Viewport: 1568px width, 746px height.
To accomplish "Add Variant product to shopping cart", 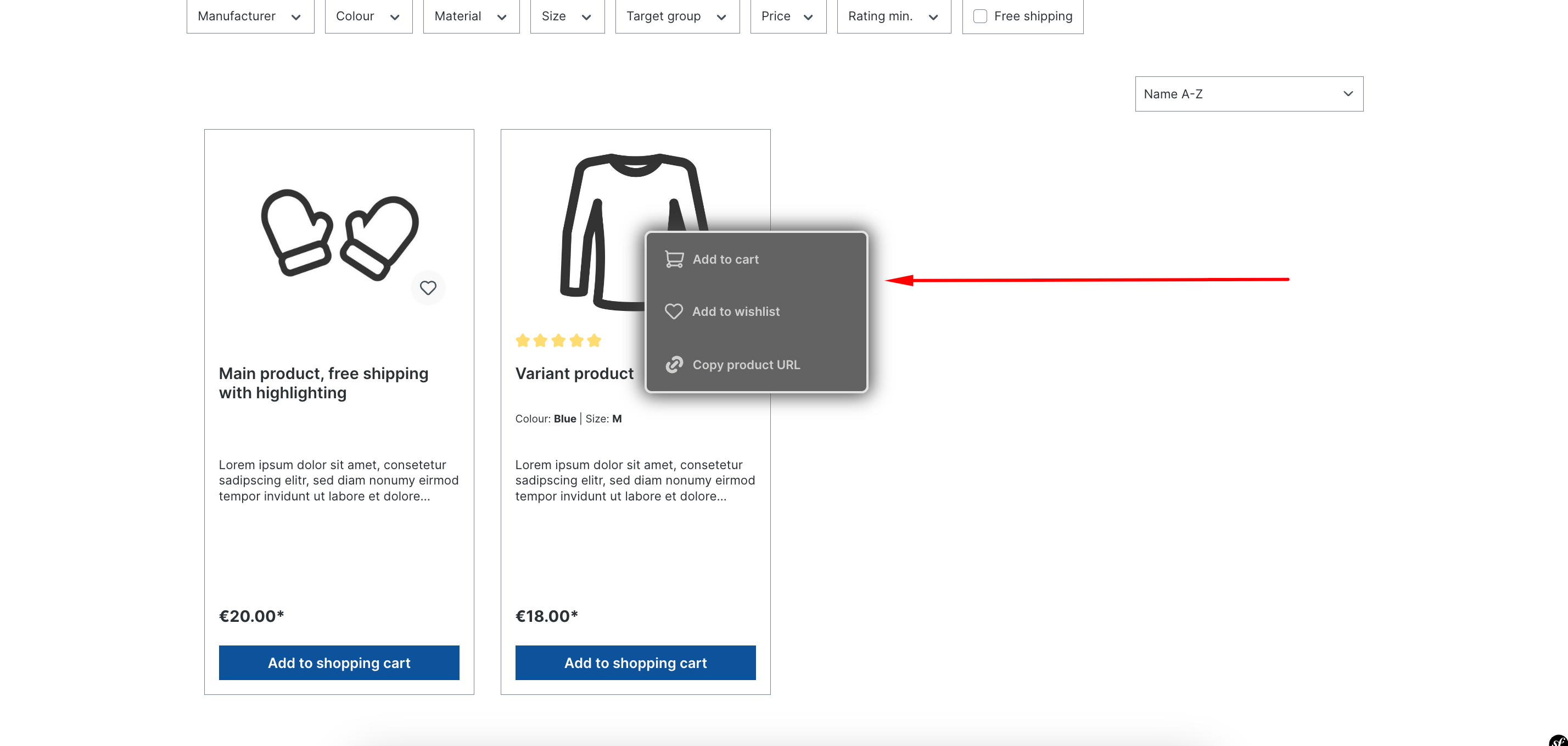I will pyautogui.click(x=635, y=663).
